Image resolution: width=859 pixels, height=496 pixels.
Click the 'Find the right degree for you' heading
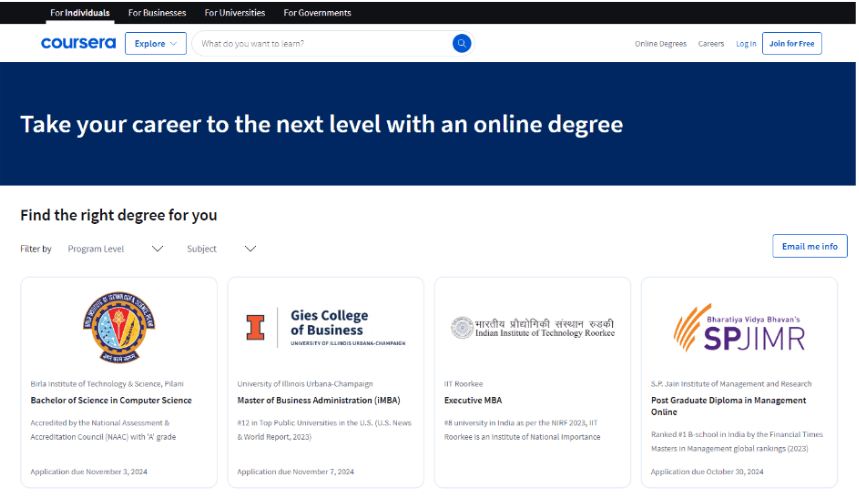click(x=119, y=215)
